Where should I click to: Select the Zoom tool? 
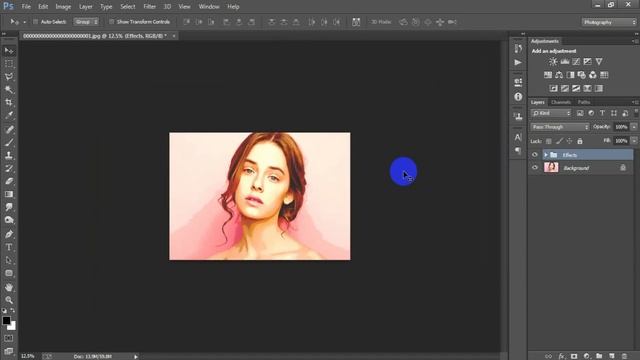tap(9, 300)
